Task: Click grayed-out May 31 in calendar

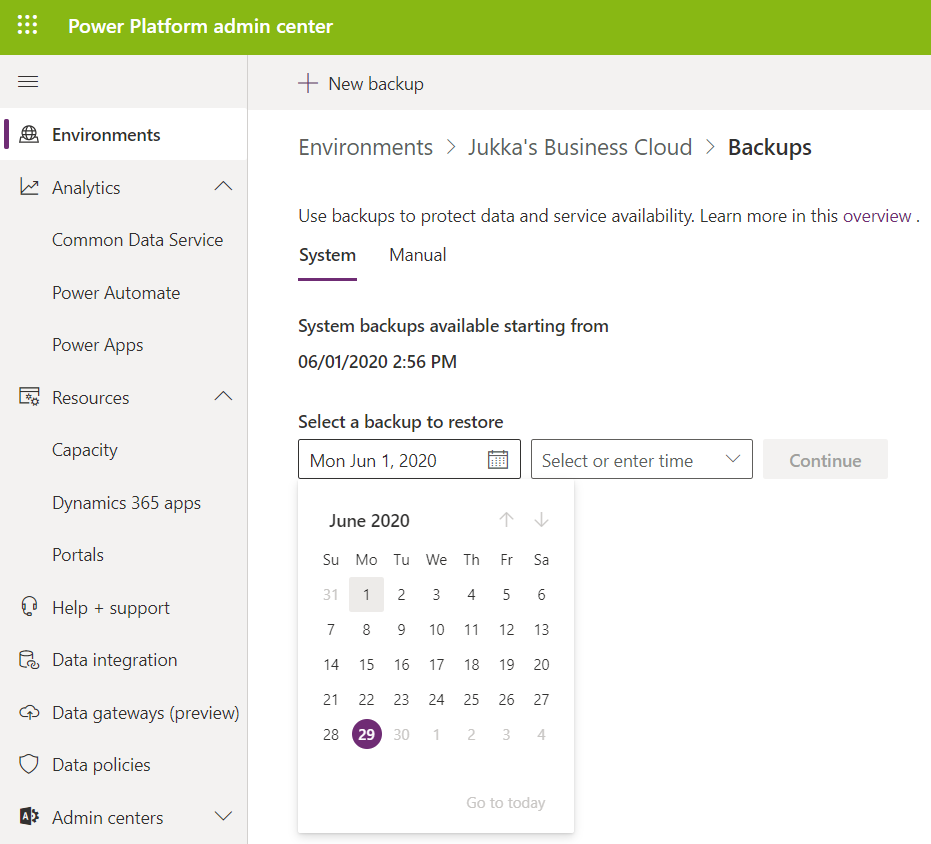Action: pyautogui.click(x=331, y=594)
